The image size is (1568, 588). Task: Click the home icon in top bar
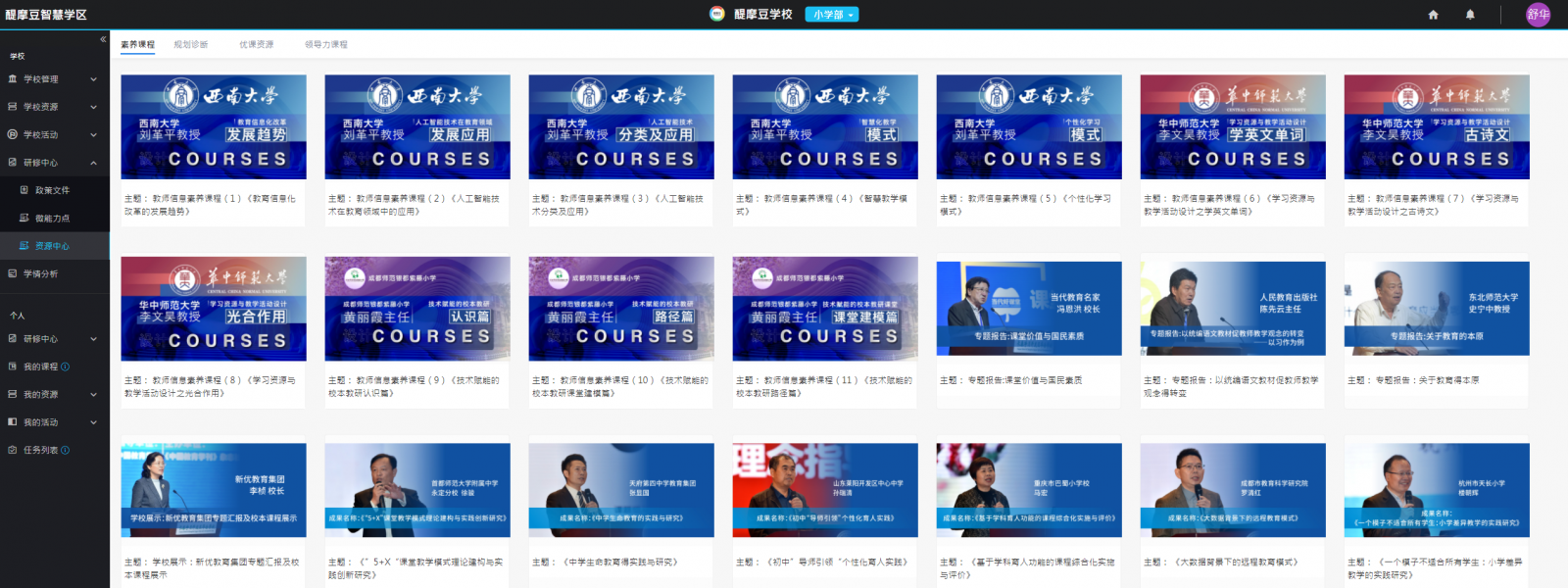pos(1433,15)
